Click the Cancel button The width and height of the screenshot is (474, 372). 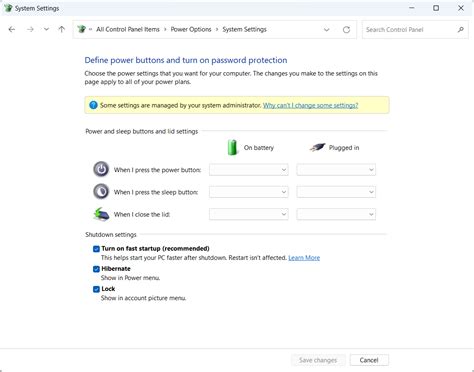[369, 360]
